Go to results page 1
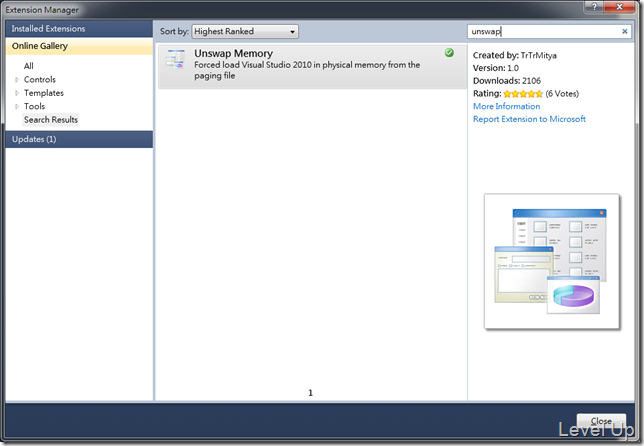Image resolution: width=644 pixels, height=446 pixels. [310, 393]
